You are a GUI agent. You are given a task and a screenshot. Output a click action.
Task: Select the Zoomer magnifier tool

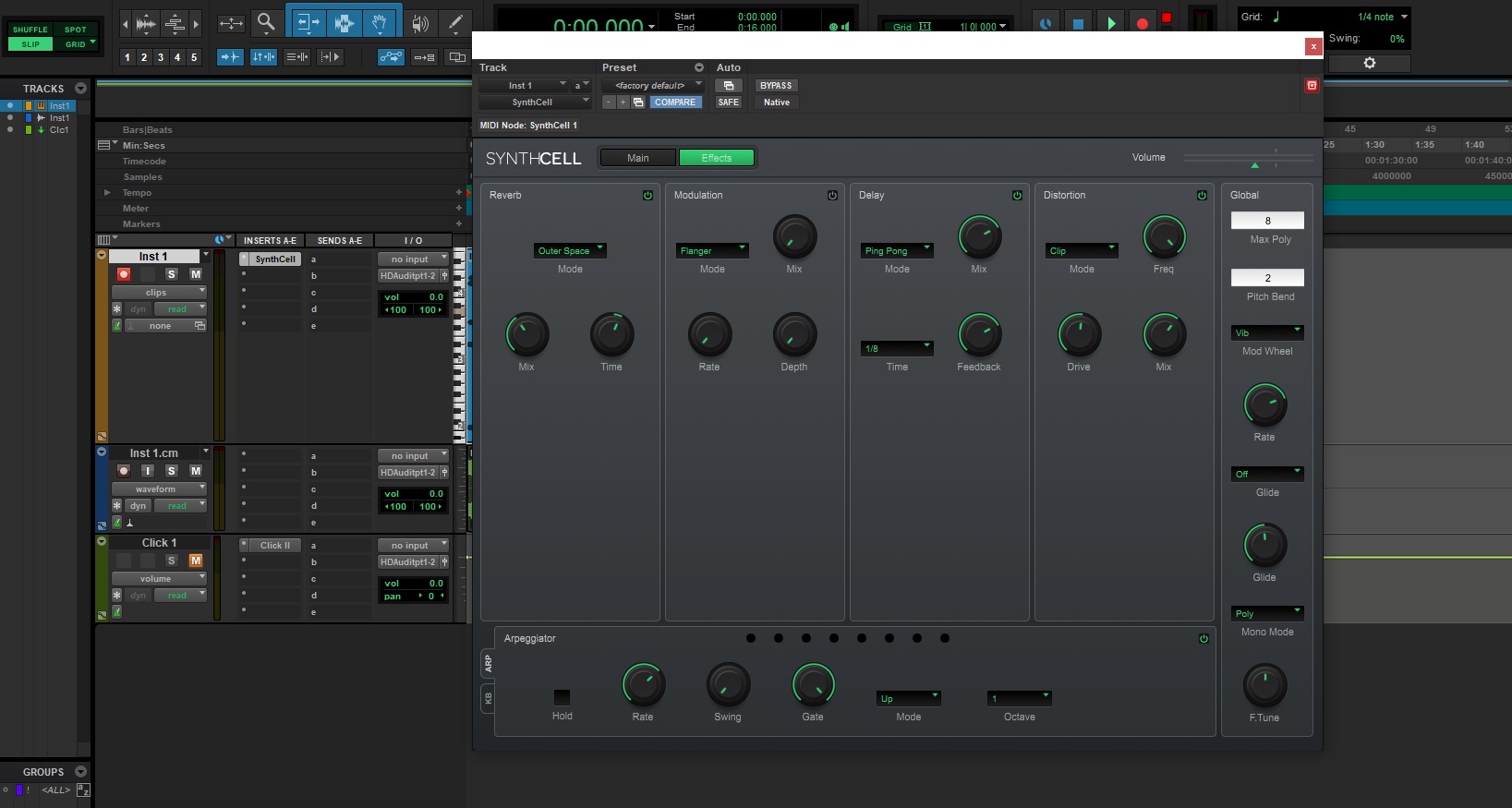click(x=266, y=22)
